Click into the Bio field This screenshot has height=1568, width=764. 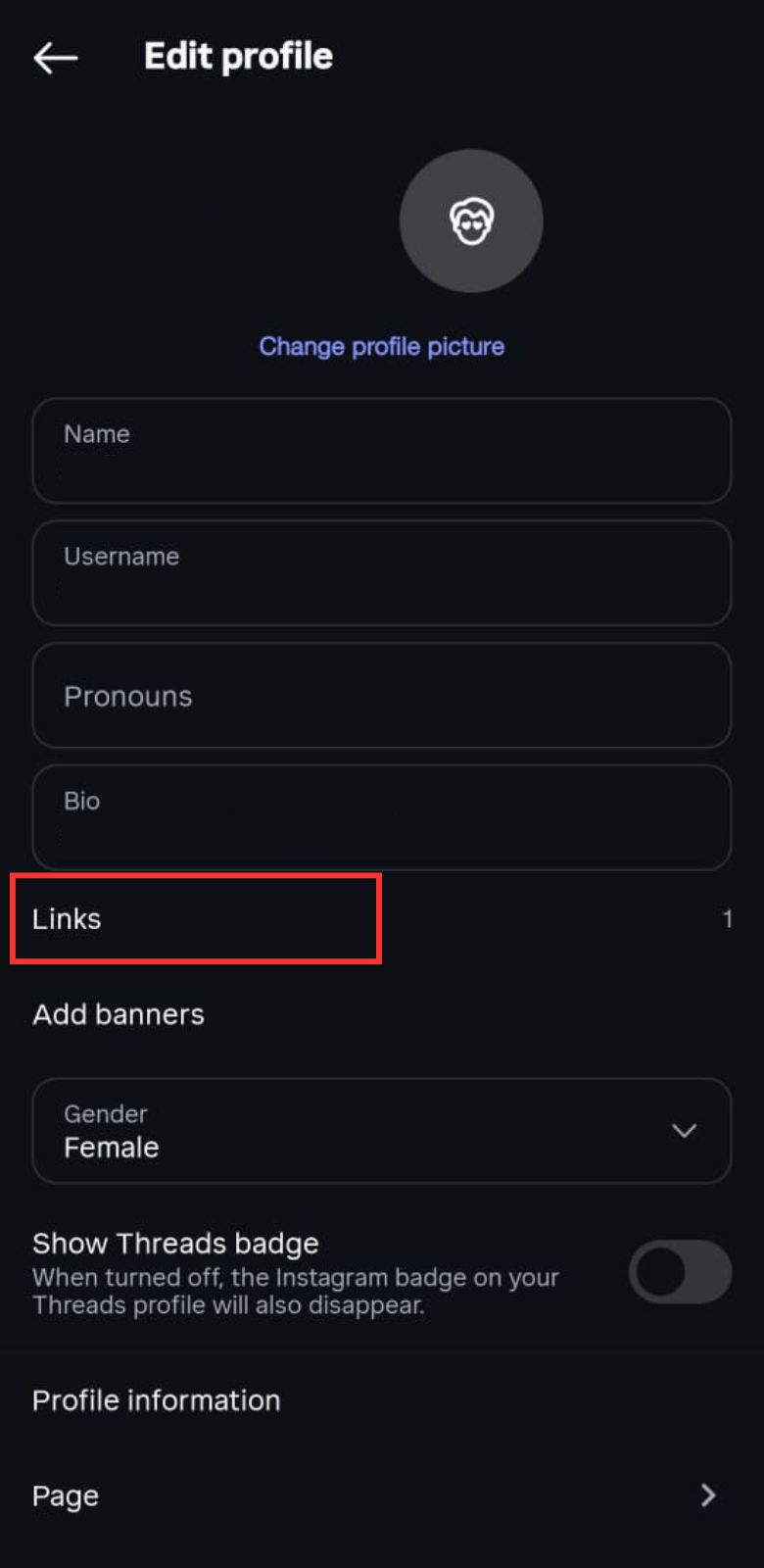coord(381,817)
